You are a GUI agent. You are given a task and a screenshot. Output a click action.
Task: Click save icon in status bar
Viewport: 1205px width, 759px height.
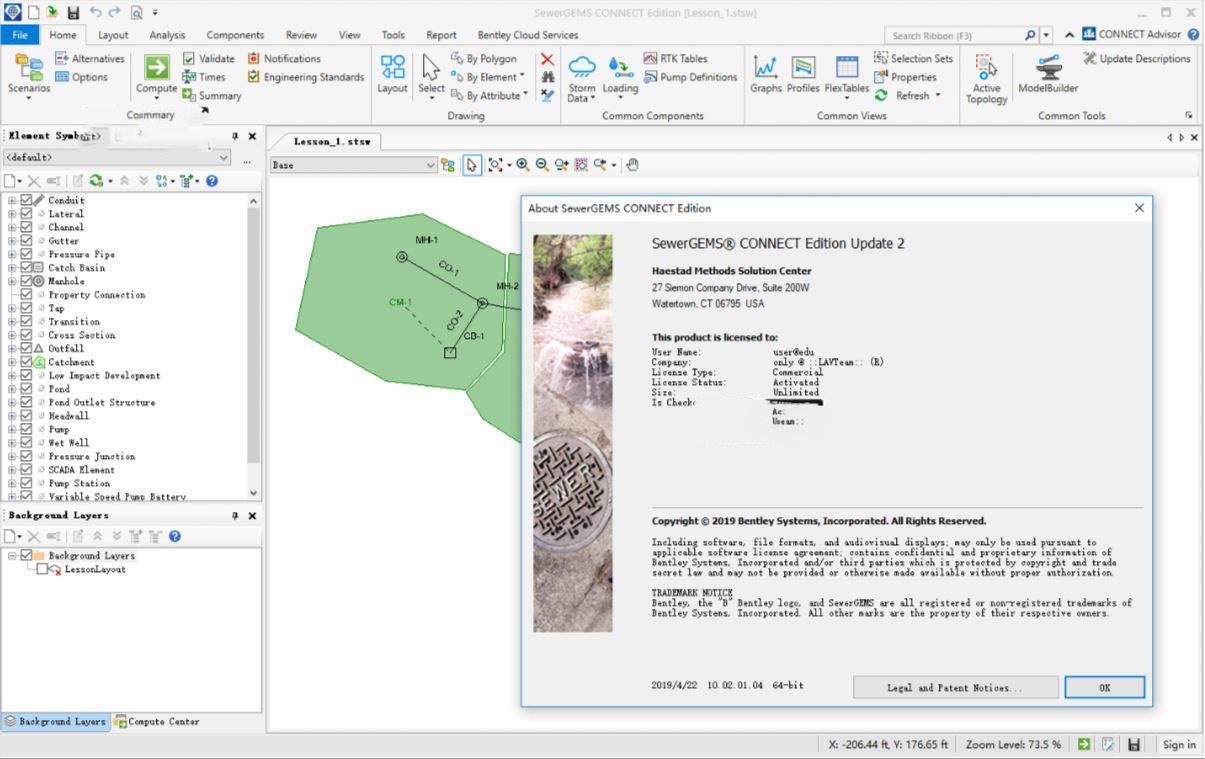point(1133,744)
